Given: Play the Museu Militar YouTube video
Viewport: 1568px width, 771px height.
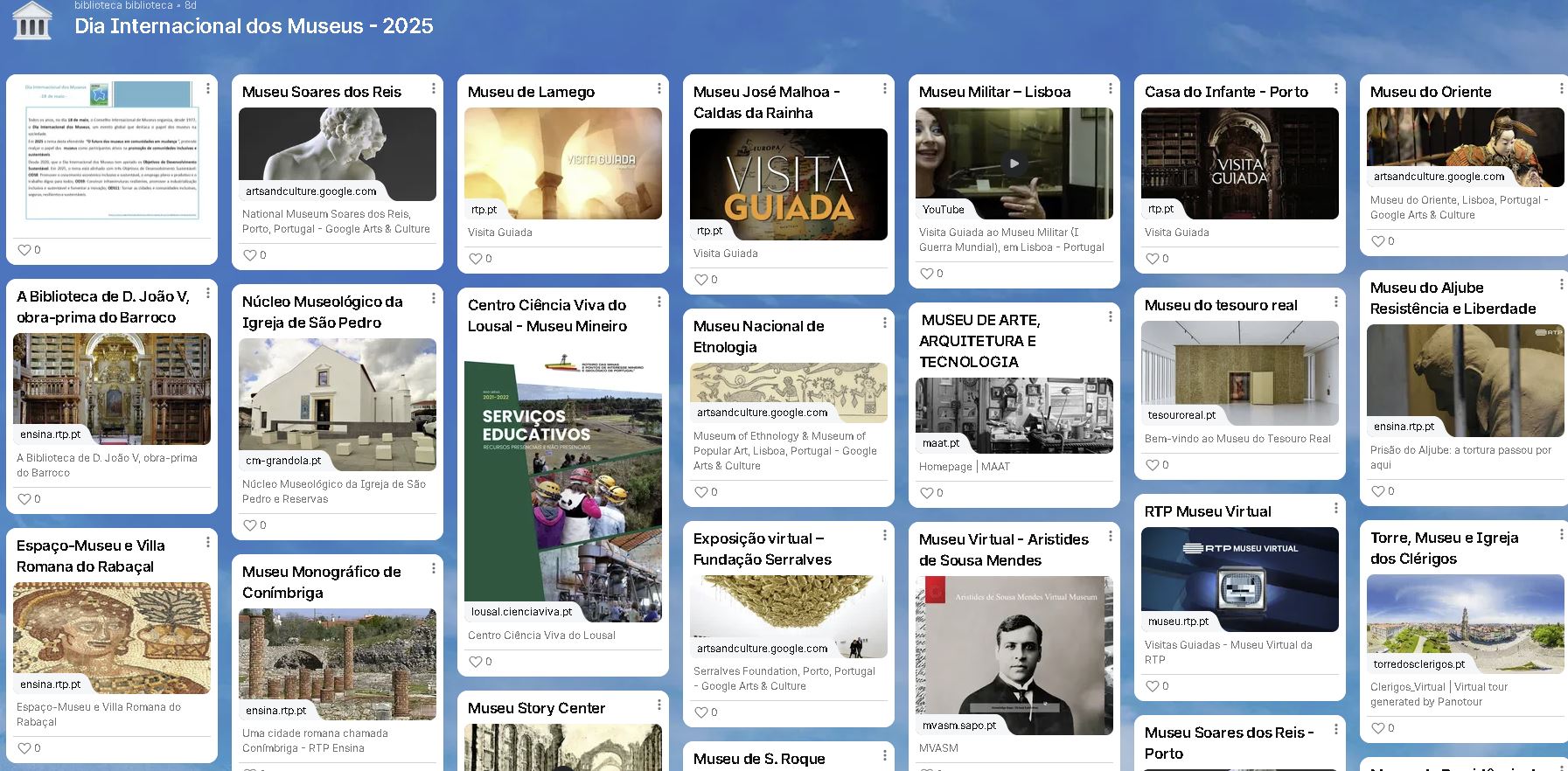Looking at the screenshot, I should point(1014,163).
